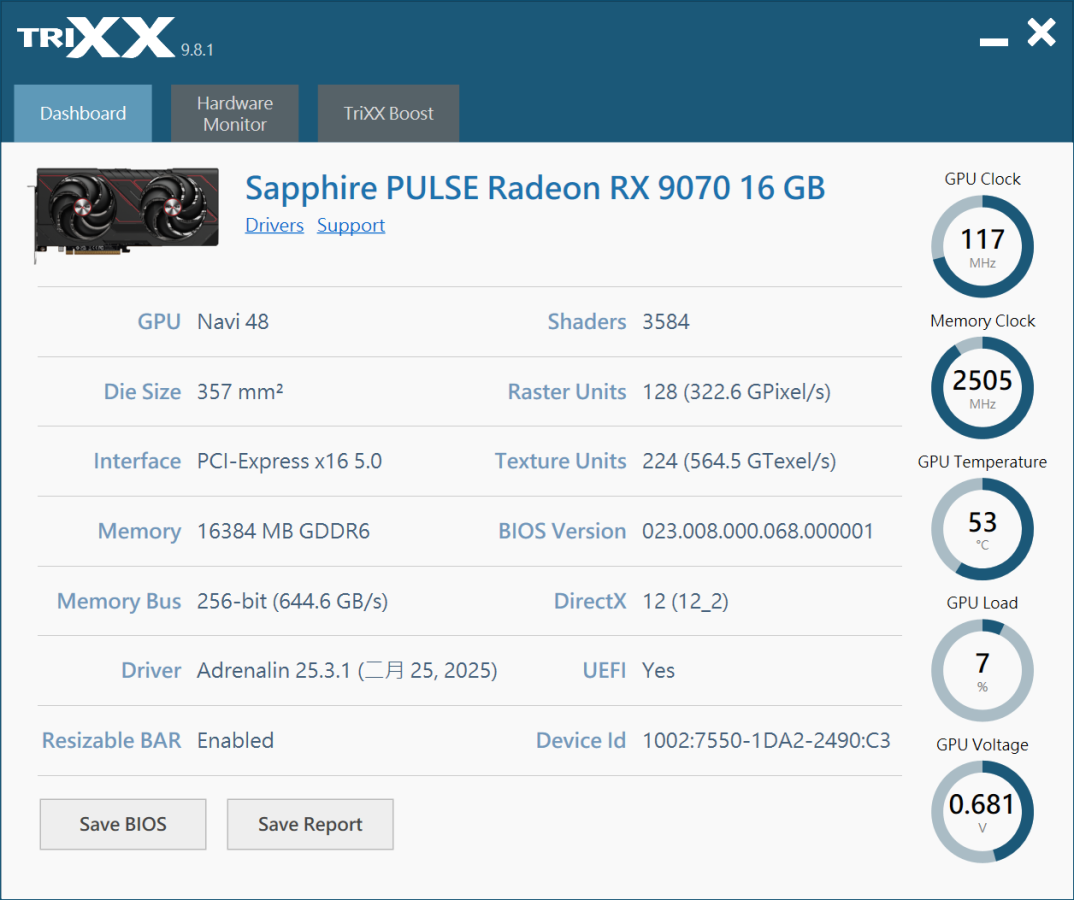Click the Resizable BAR label
The width and height of the screenshot is (1074, 900).
112,740
